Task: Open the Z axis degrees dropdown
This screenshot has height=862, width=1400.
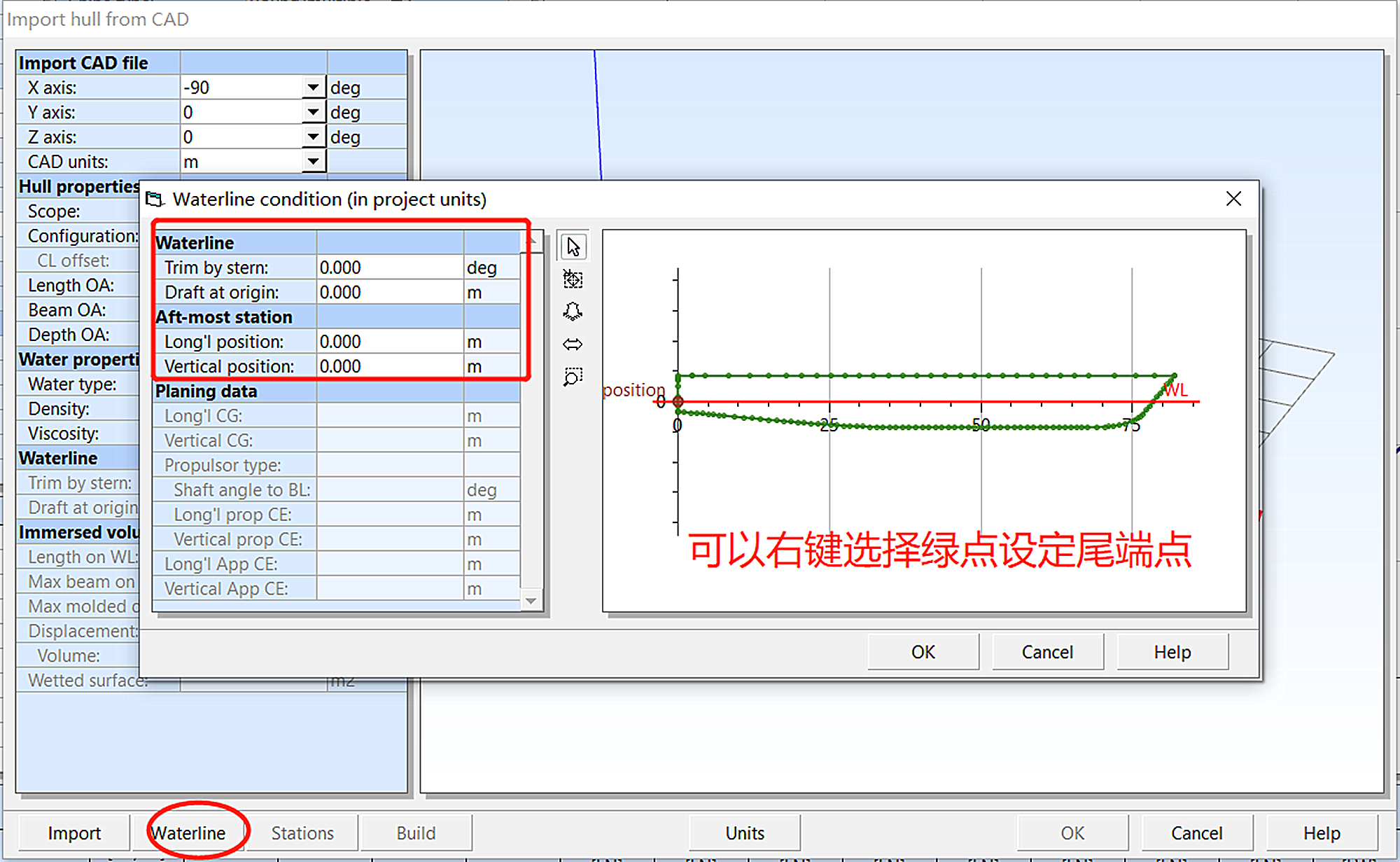Action: 314,136
